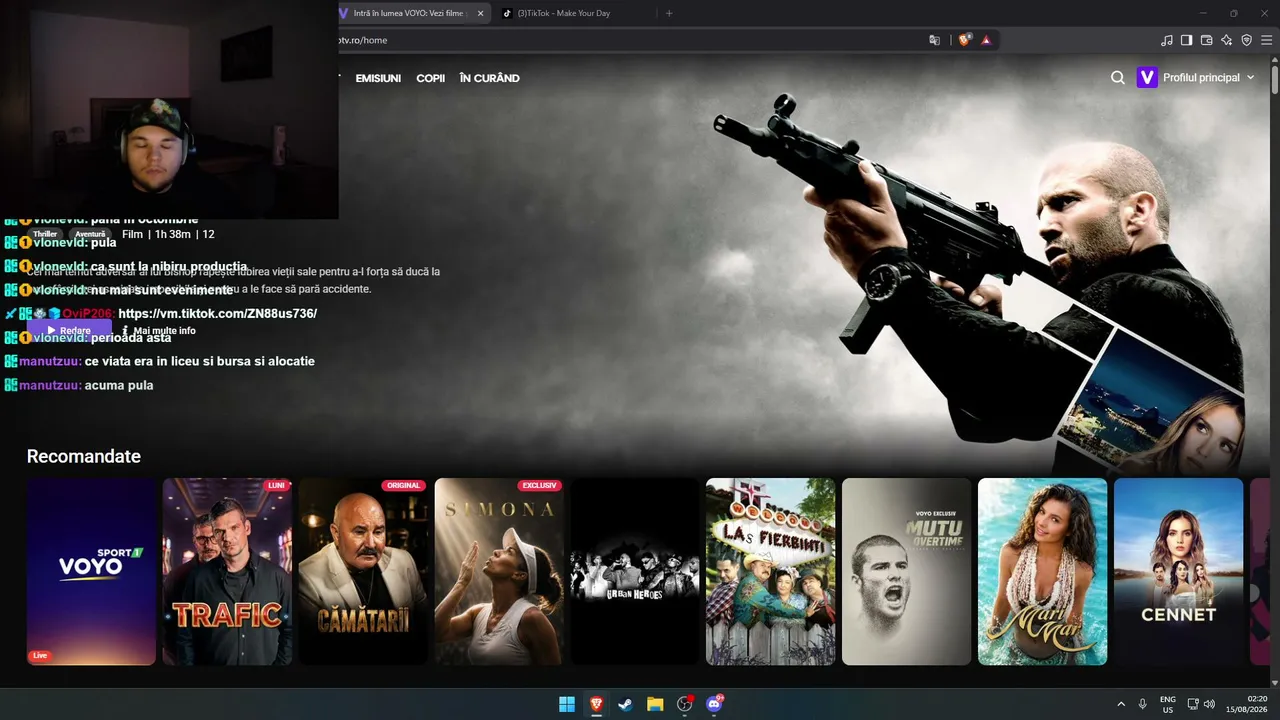Open the EMISIUNI menu

tap(378, 78)
